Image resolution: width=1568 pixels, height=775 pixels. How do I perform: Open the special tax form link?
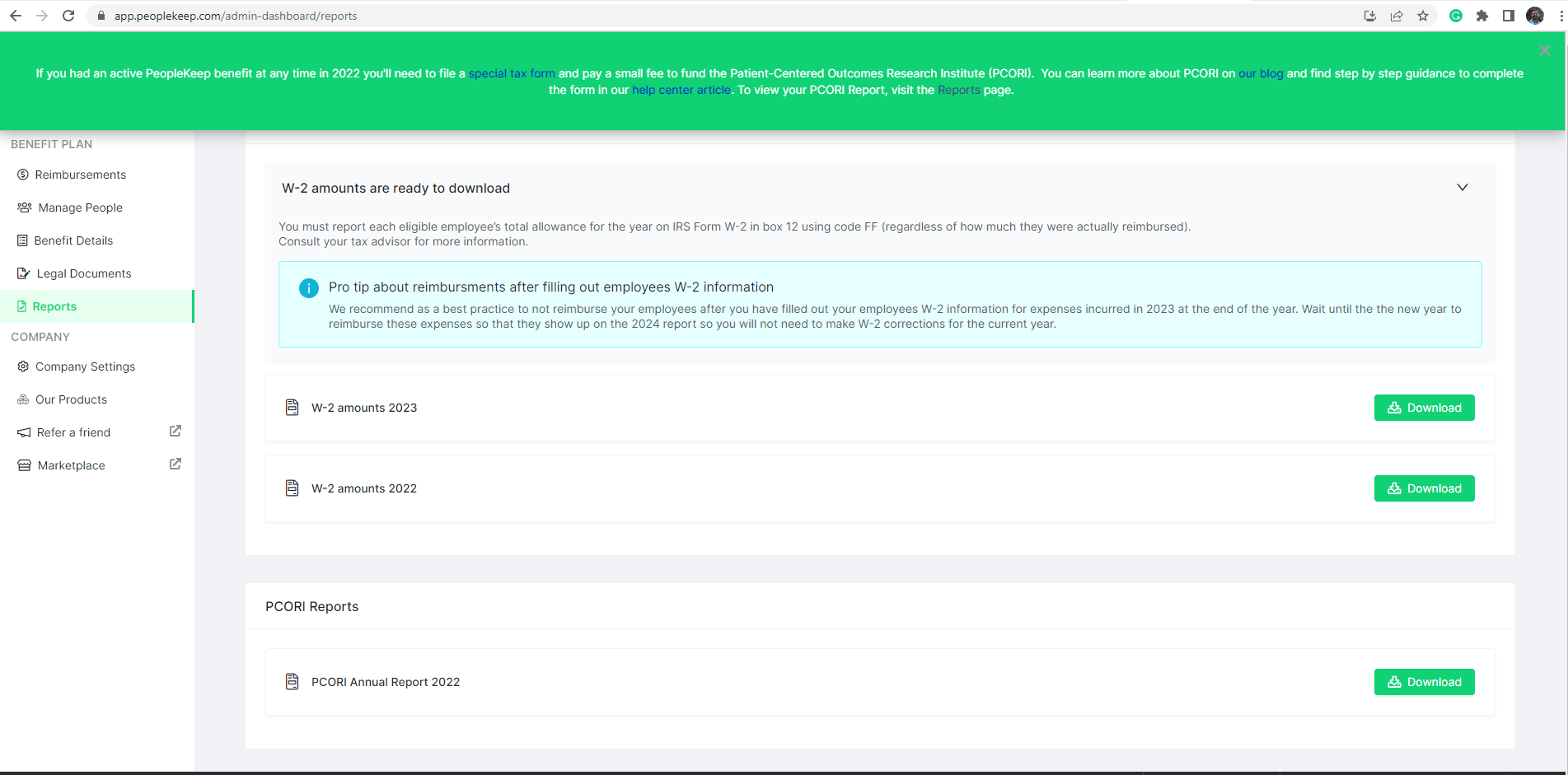point(512,73)
